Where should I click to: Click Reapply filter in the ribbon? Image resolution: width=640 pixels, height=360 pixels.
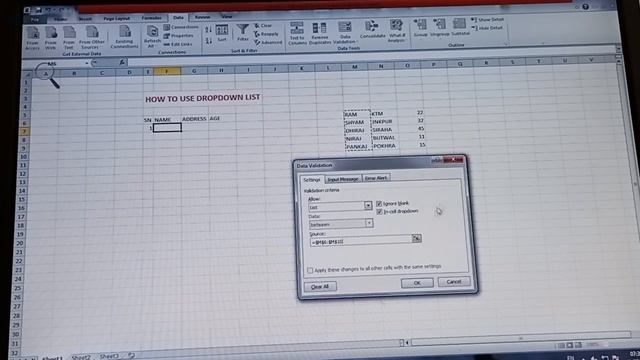(267, 34)
